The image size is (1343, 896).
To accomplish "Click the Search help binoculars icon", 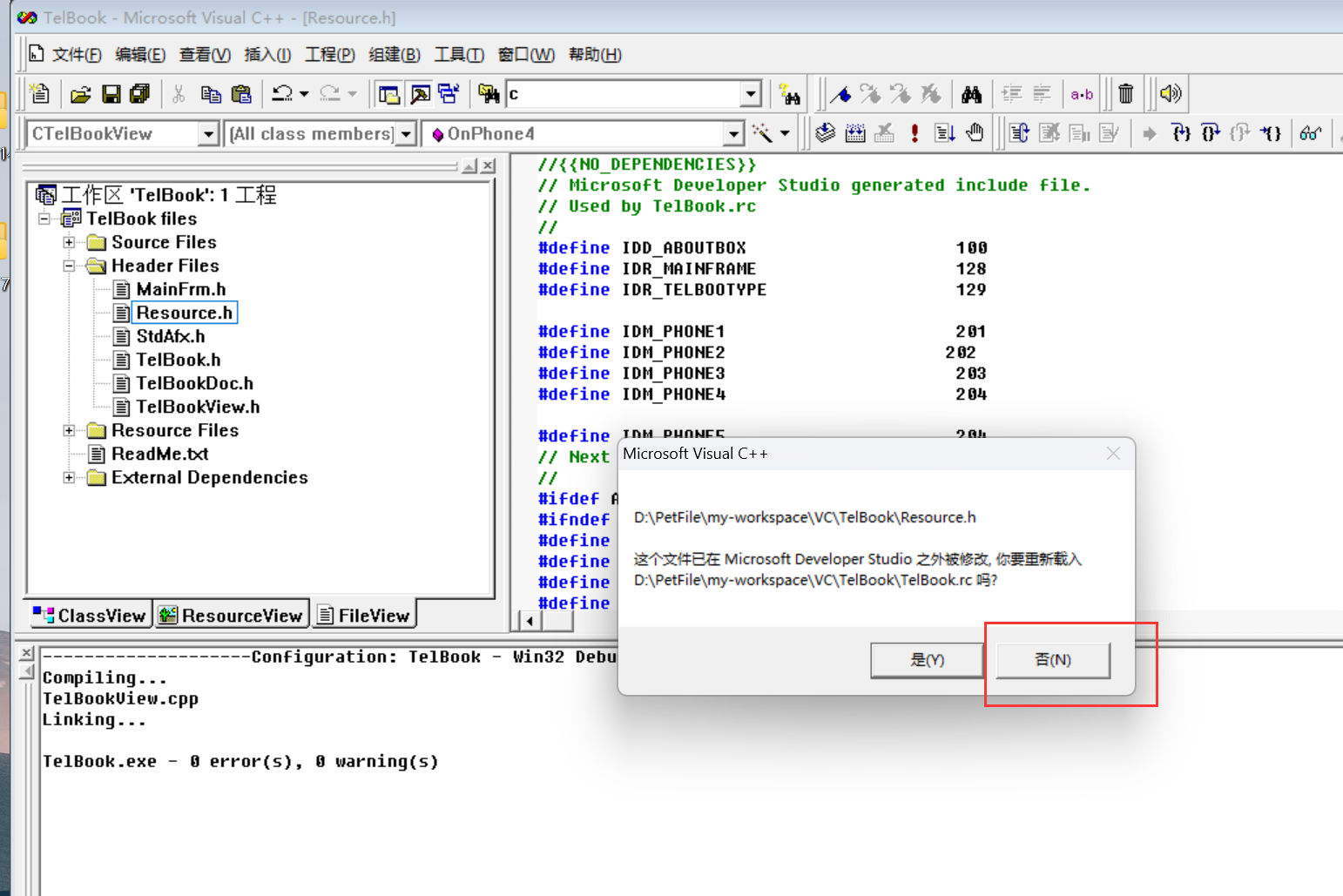I will [790, 94].
